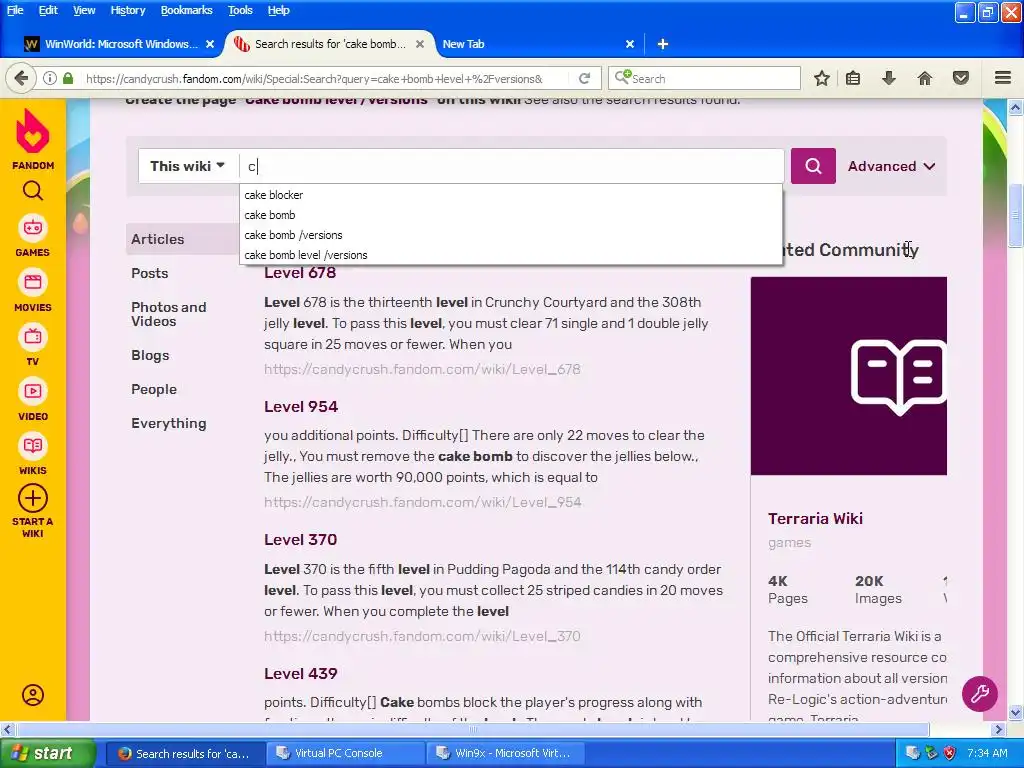This screenshot has width=1024, height=768.
Task: Open the Level 954 result
Action: (301, 406)
